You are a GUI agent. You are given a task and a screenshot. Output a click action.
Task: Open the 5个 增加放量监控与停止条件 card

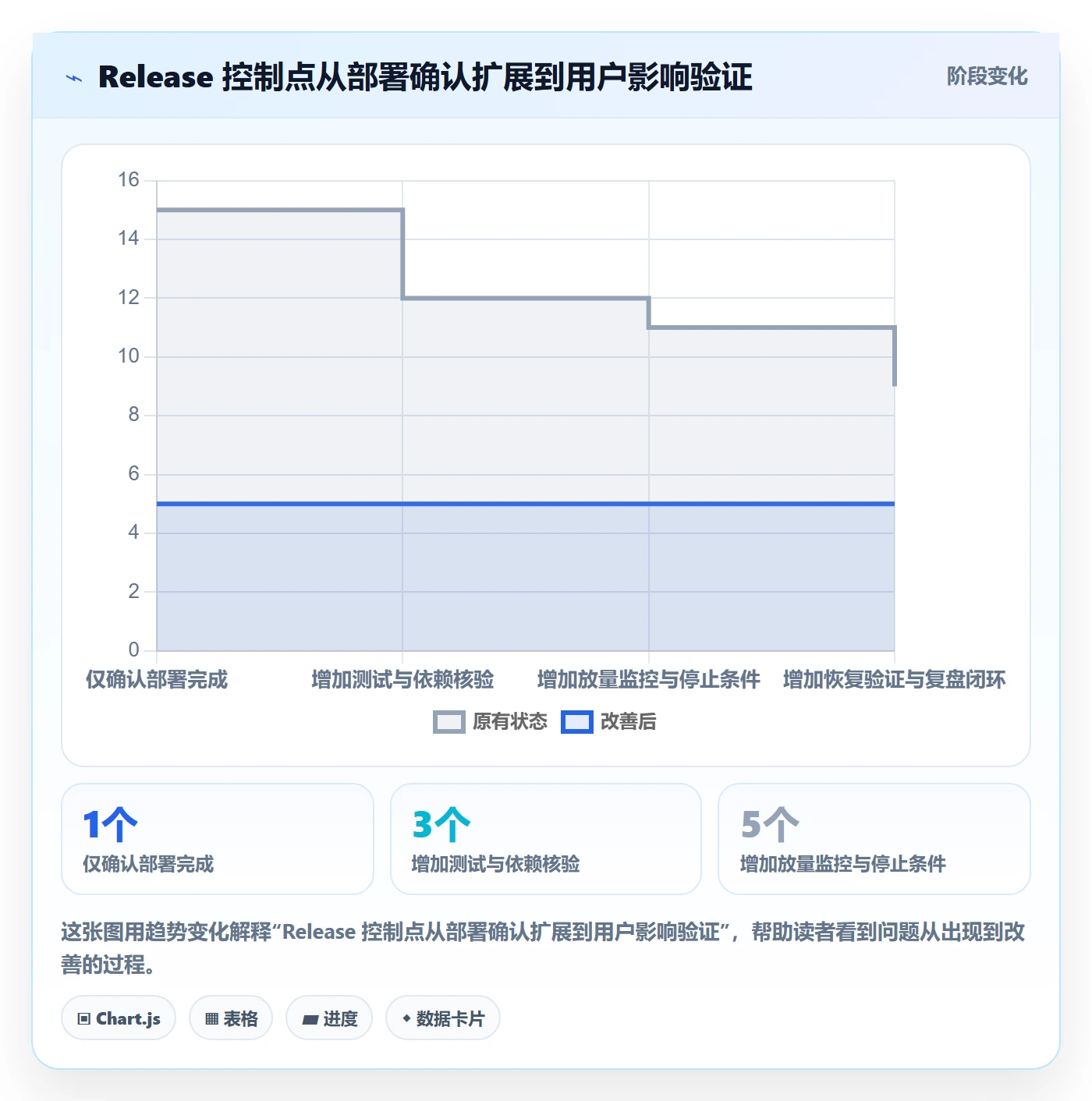pyautogui.click(x=874, y=839)
